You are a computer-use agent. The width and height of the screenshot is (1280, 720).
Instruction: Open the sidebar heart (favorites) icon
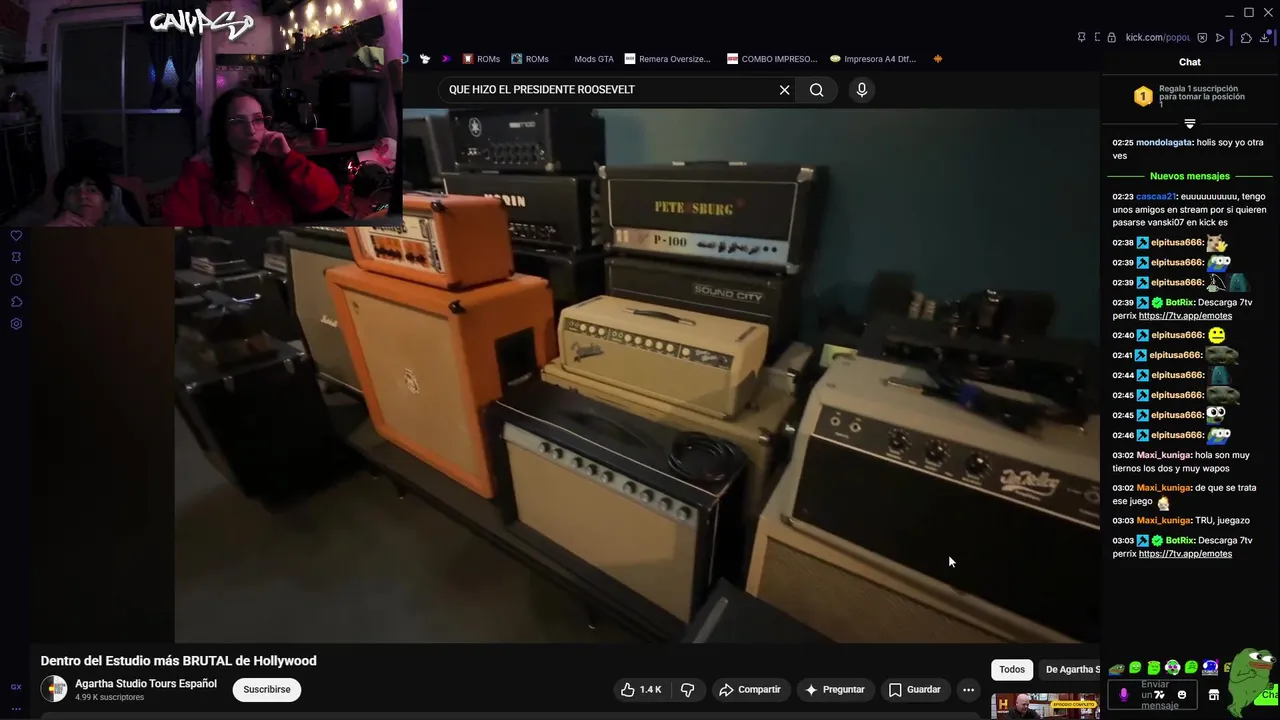coord(16,236)
